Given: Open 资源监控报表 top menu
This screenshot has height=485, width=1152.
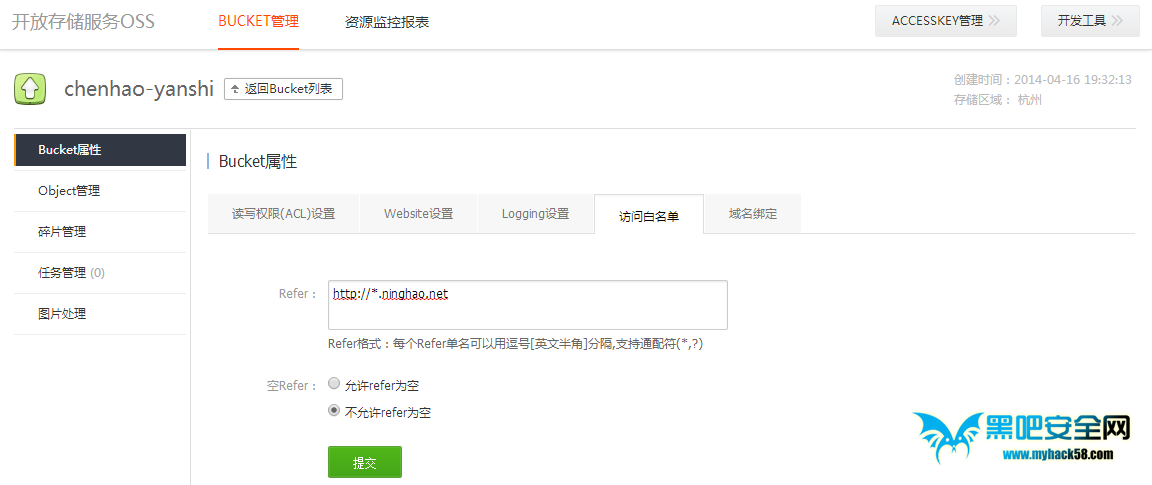Looking at the screenshot, I should [386, 22].
